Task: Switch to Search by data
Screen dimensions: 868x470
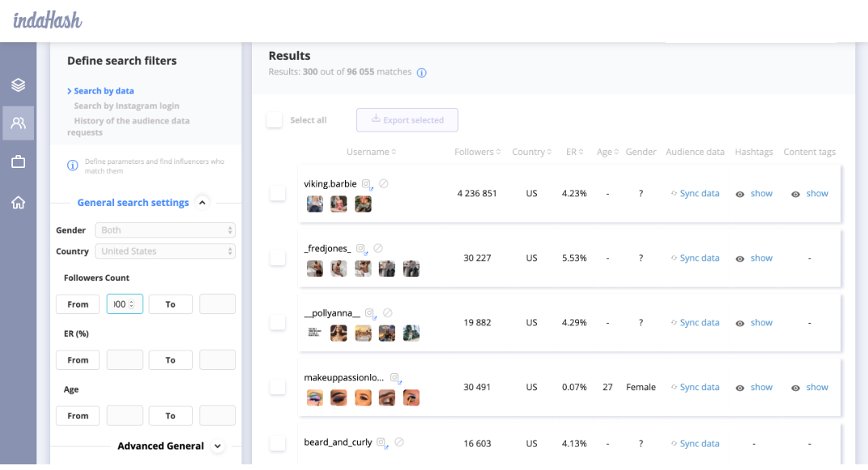Action: 104,91
